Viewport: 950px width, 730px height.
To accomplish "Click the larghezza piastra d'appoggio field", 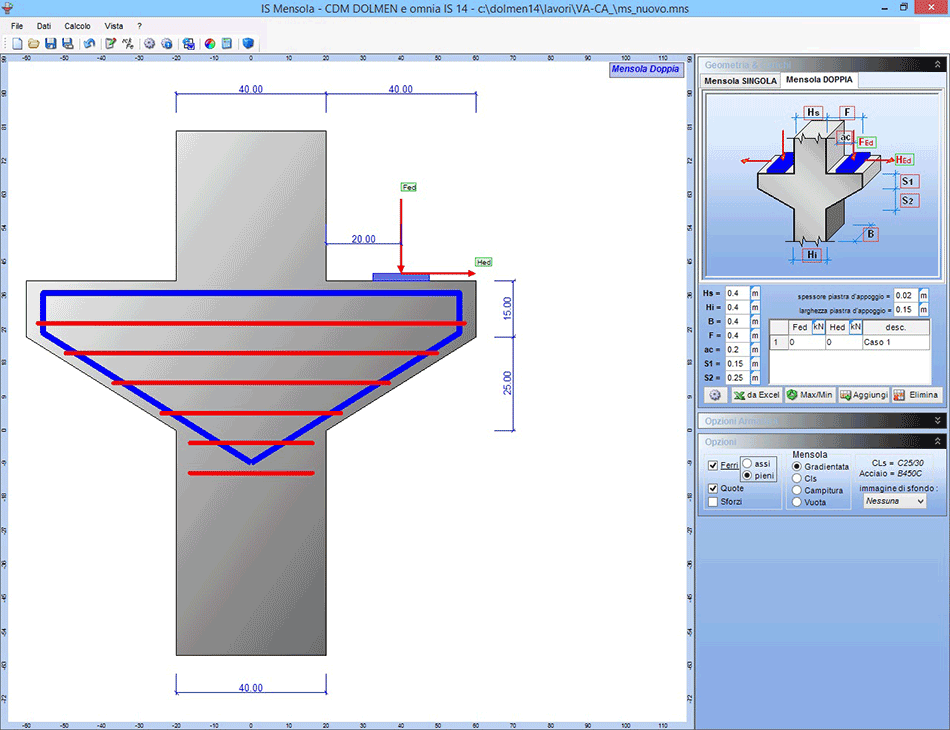I will [x=906, y=310].
